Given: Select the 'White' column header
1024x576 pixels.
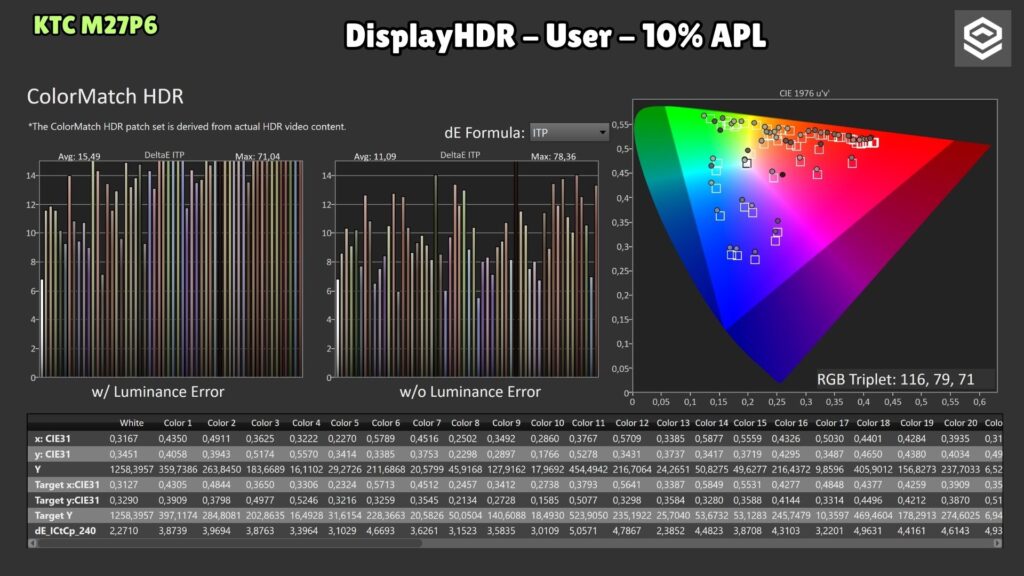Looking at the screenshot, I should (x=131, y=423).
